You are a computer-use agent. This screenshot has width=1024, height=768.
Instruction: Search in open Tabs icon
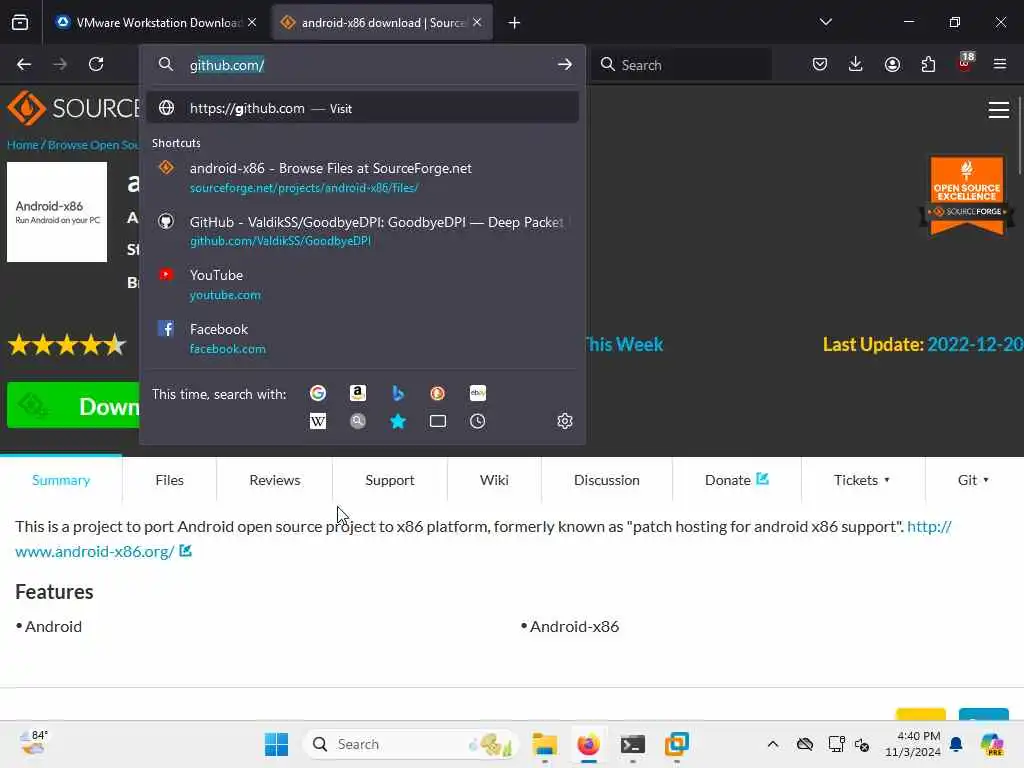tap(438, 421)
